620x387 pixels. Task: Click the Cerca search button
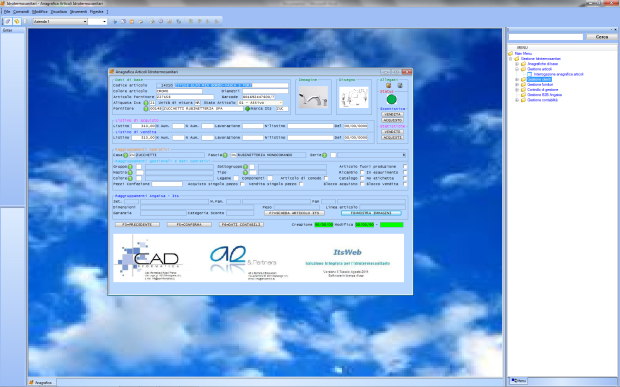[x=602, y=37]
